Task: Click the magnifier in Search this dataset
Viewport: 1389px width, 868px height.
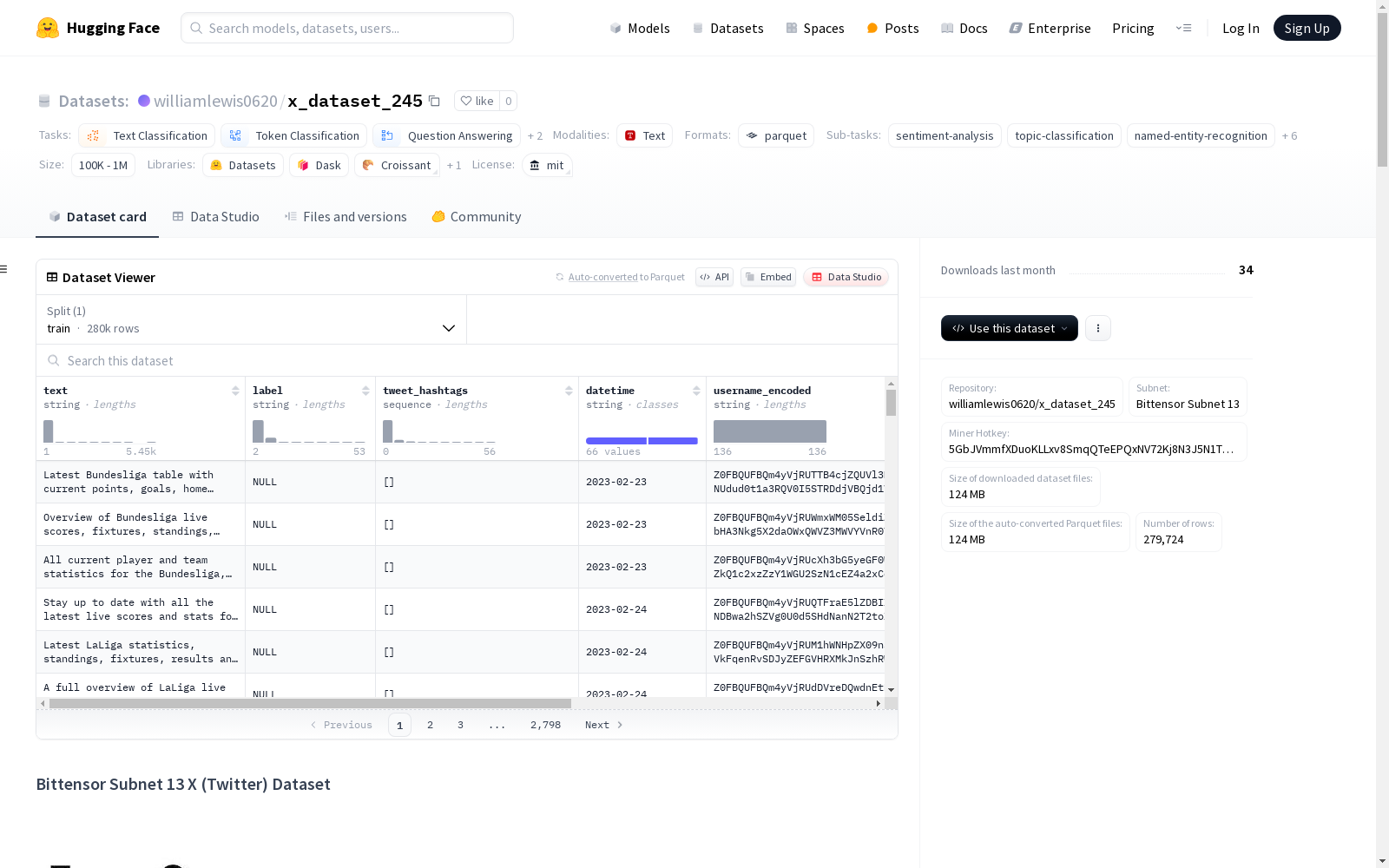Action: (54, 360)
